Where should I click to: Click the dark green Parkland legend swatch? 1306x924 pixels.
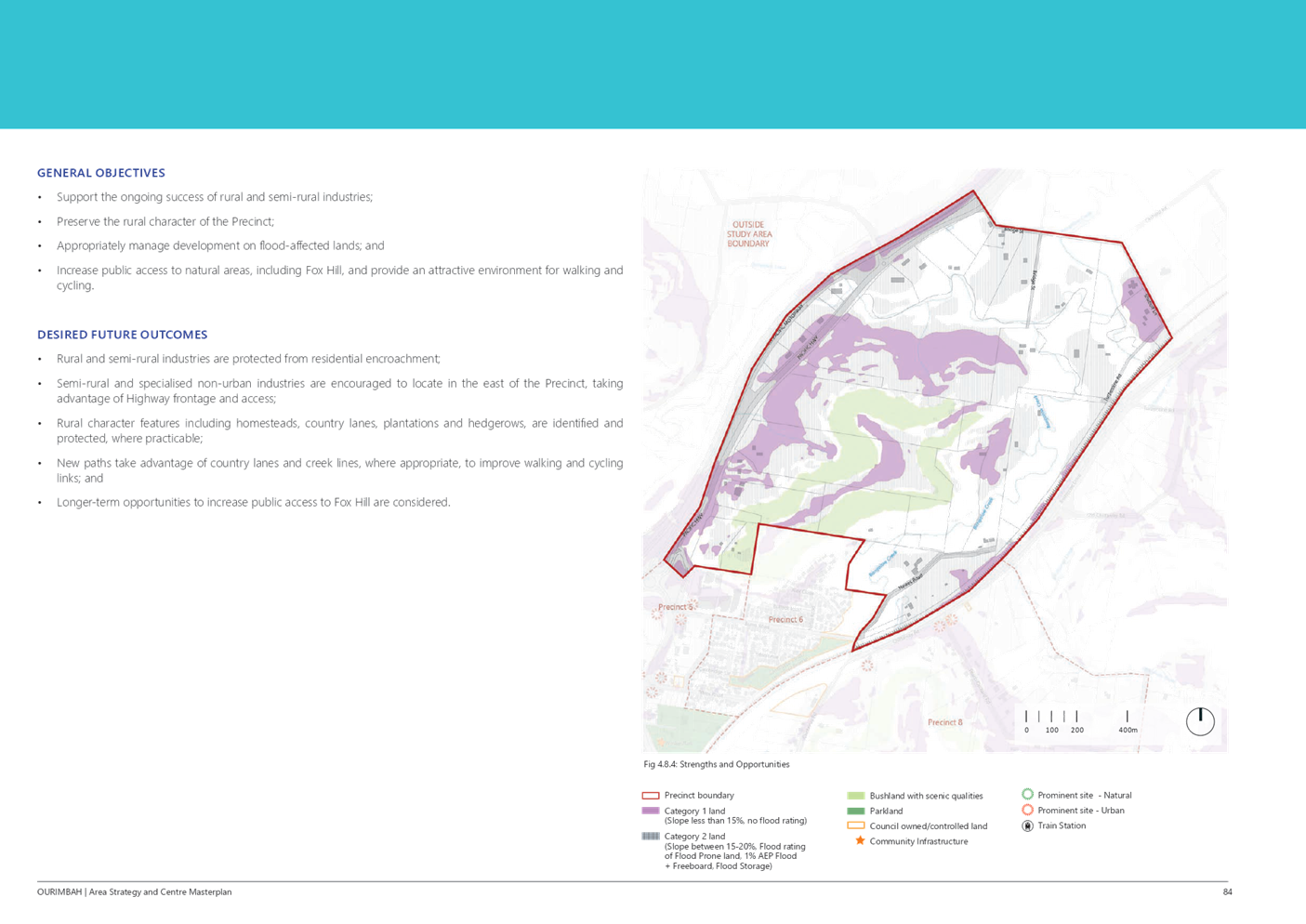coord(856,812)
